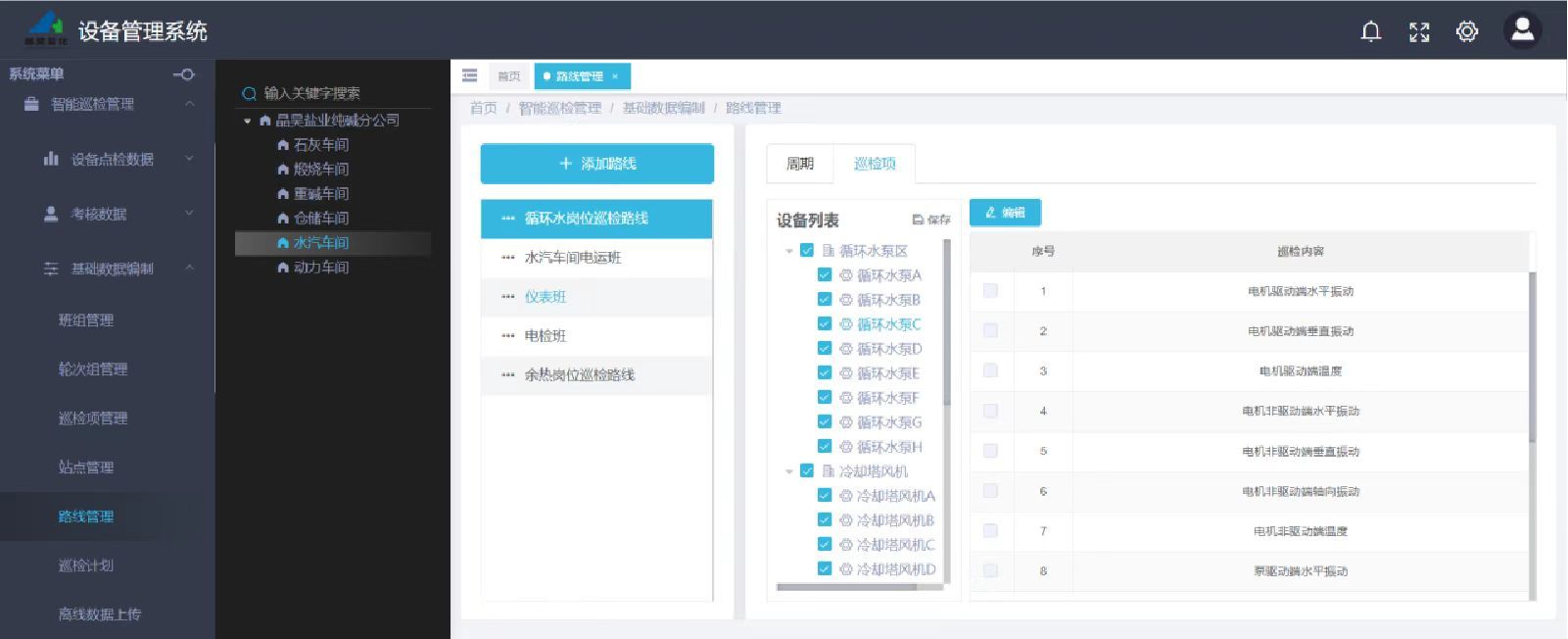Click the 编辑 button
The height and width of the screenshot is (639, 1568).
pos(1005,213)
